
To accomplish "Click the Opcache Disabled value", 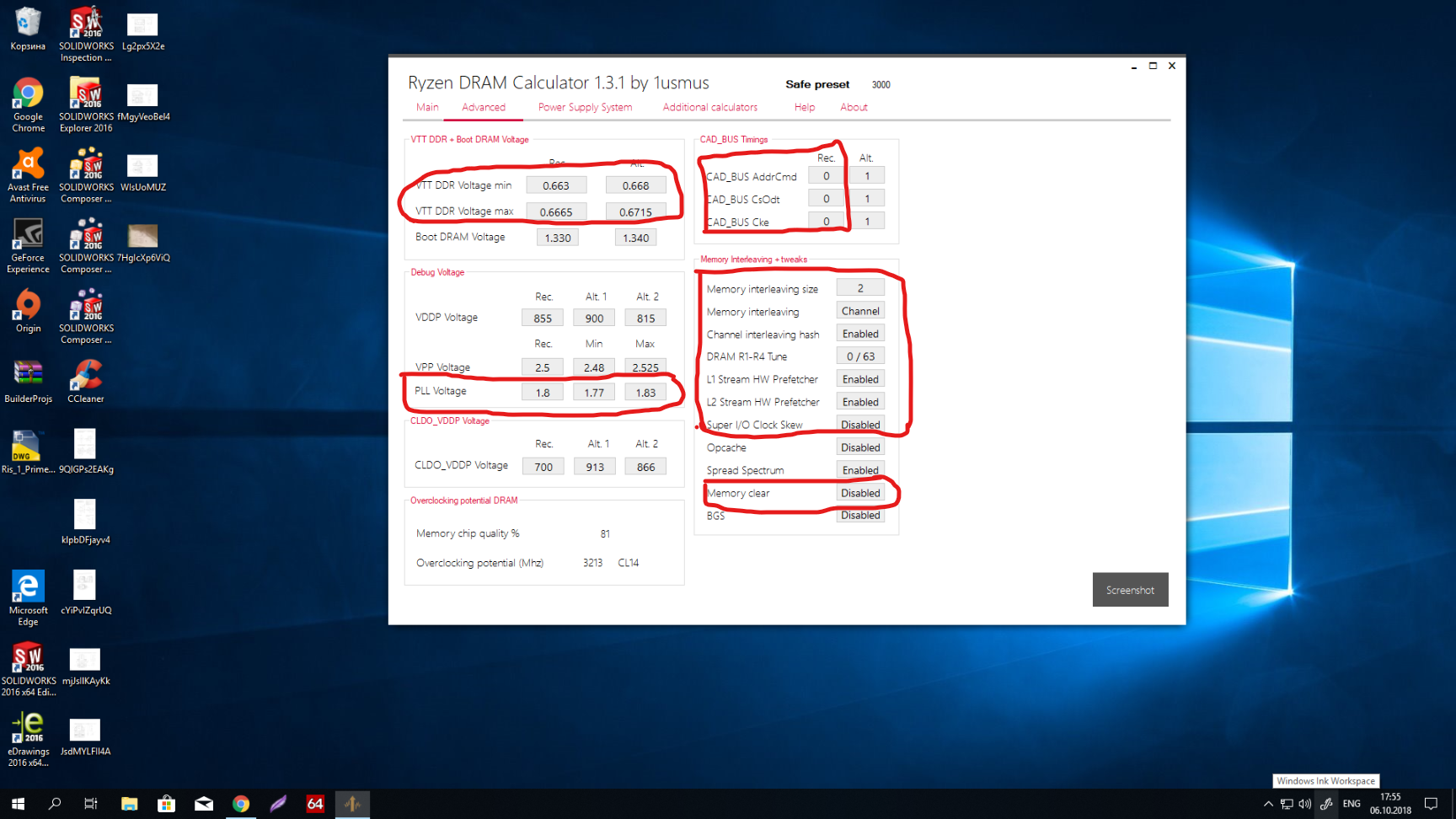I will (860, 447).
